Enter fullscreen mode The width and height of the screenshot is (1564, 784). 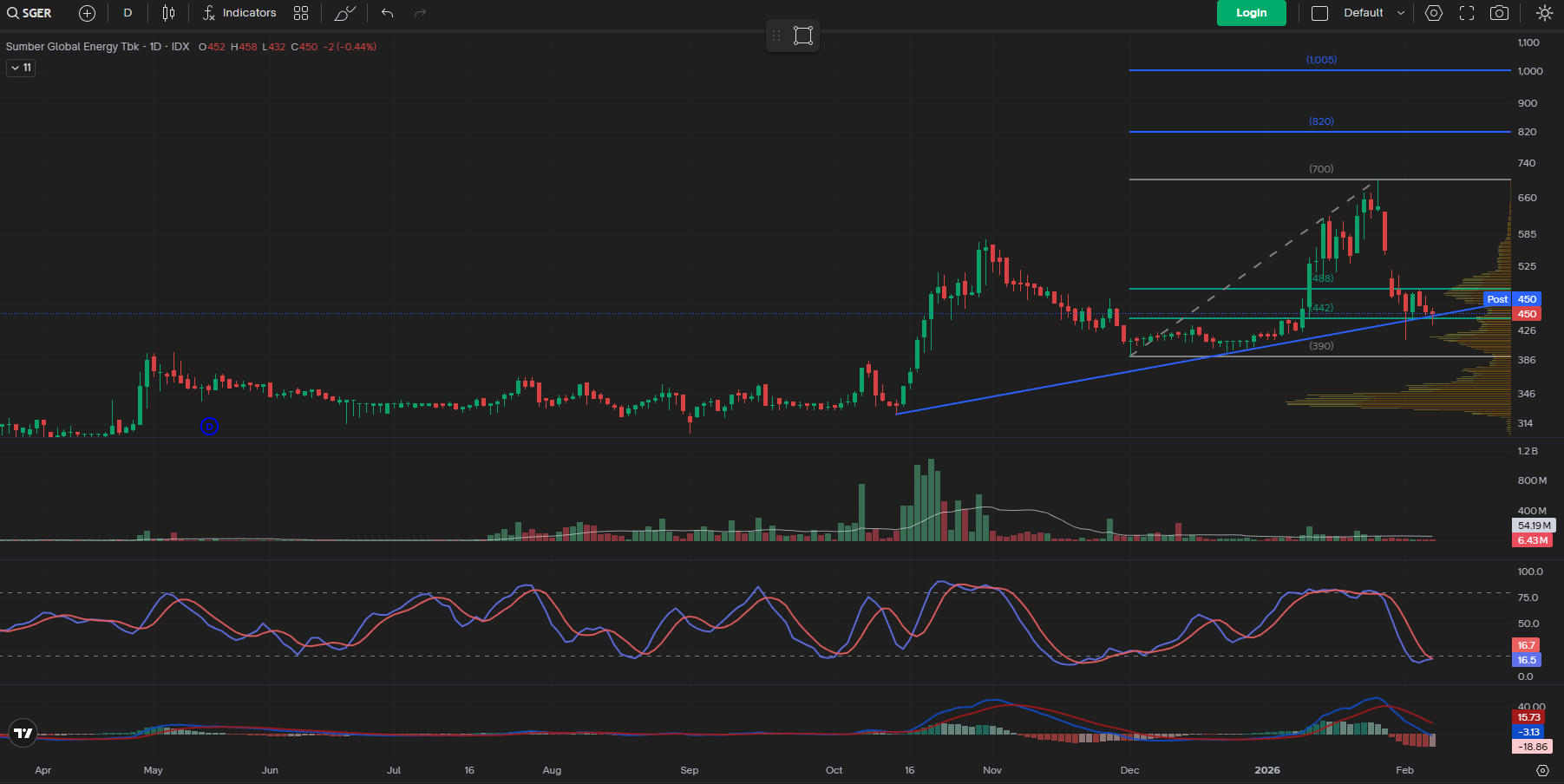click(1467, 13)
